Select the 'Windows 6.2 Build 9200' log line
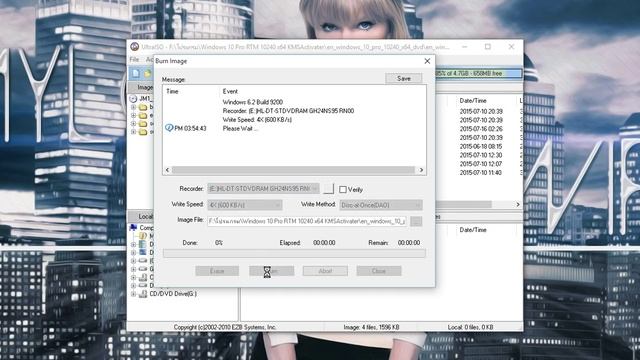Image resolution: width=640 pixels, height=360 pixels. pyautogui.click(x=253, y=102)
